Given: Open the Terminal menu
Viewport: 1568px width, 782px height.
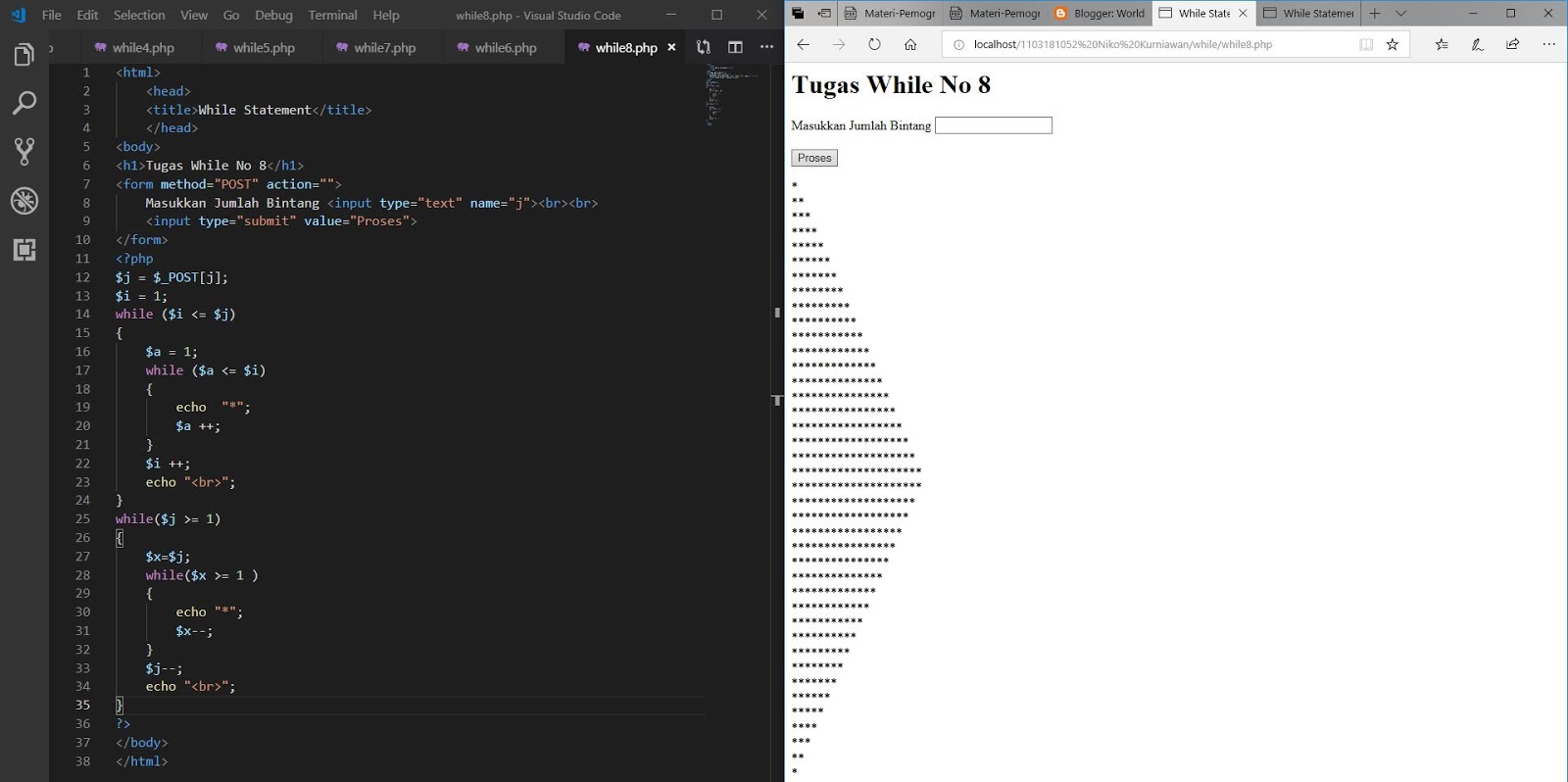Looking at the screenshot, I should tap(332, 15).
